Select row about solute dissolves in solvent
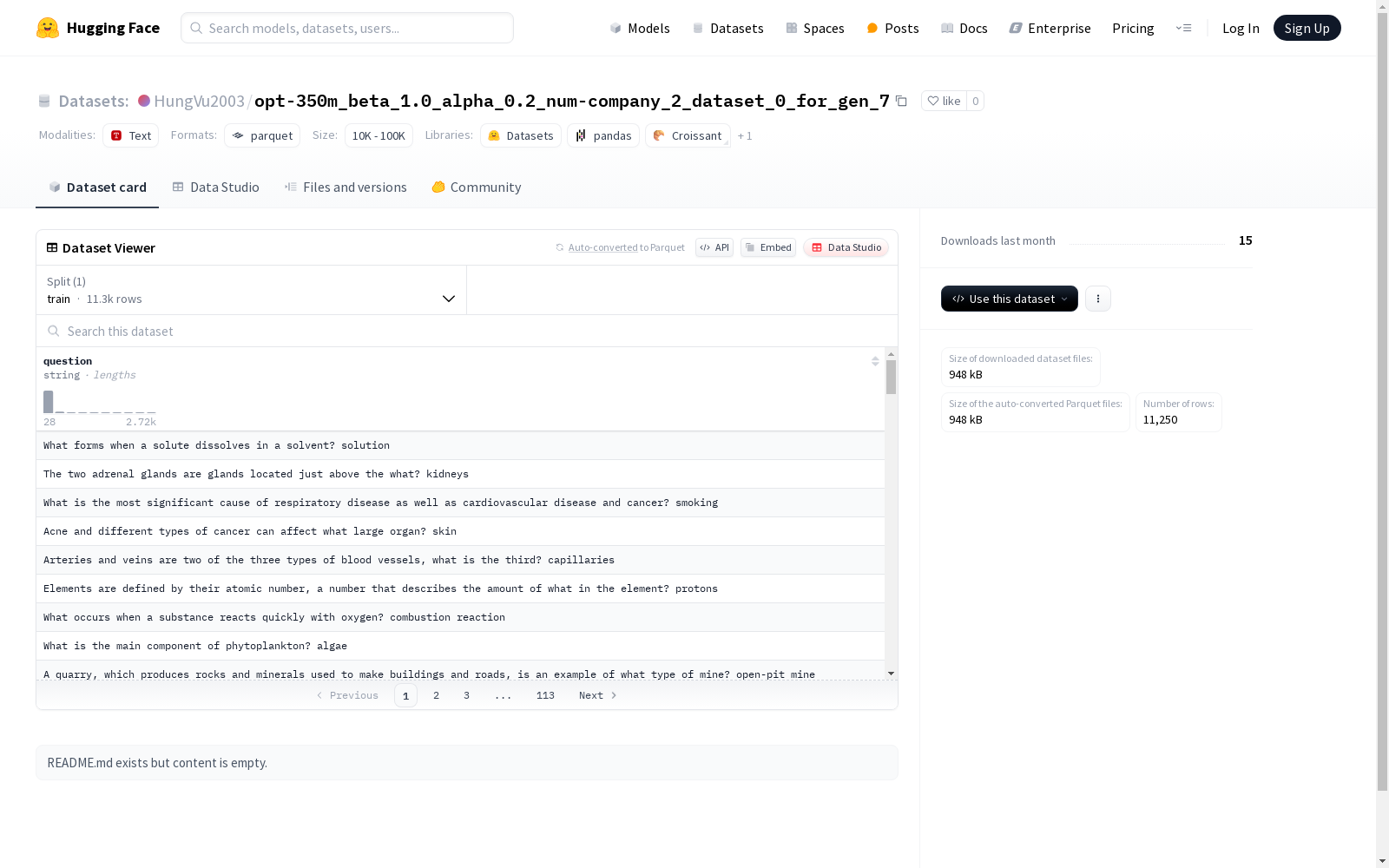The image size is (1389, 868). [460, 445]
